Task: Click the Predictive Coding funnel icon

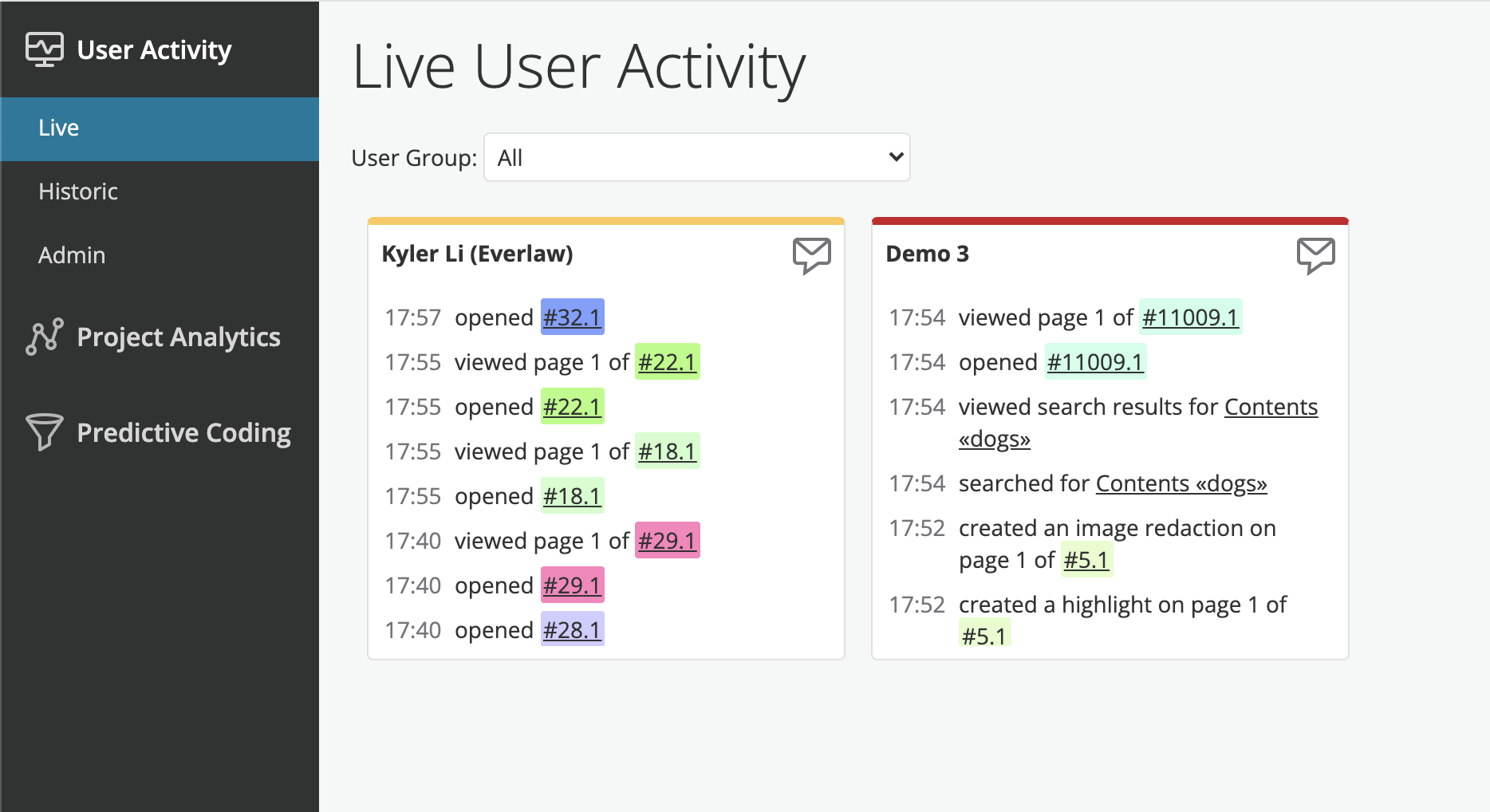Action: (44, 432)
